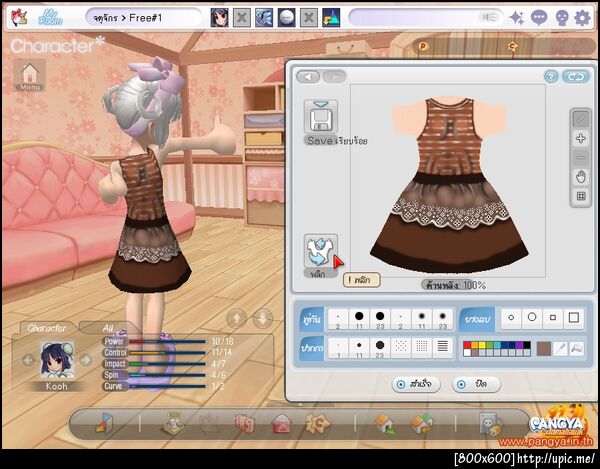Click the Kooh character portrait

(57, 360)
